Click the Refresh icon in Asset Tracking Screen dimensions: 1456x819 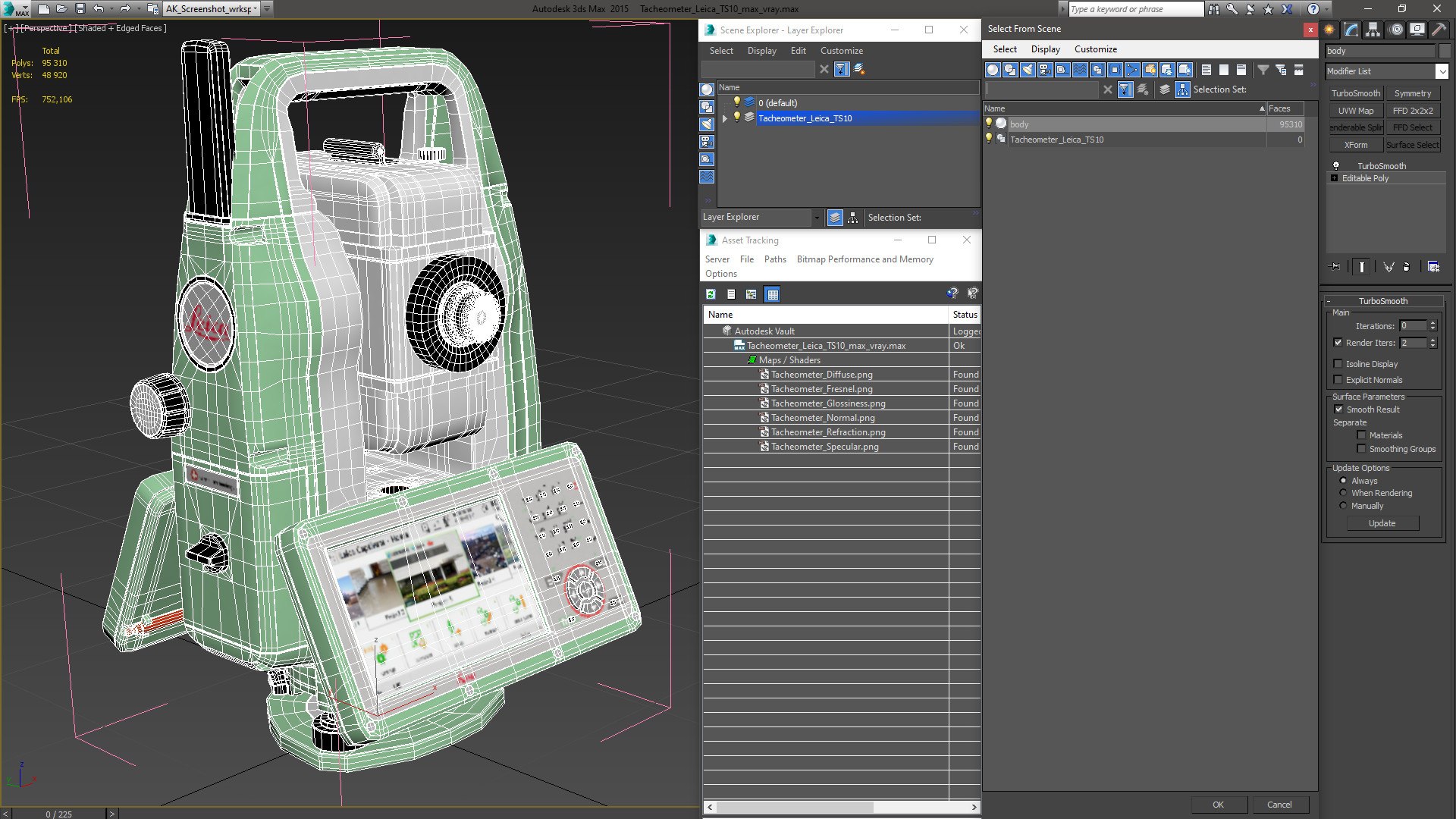point(711,294)
